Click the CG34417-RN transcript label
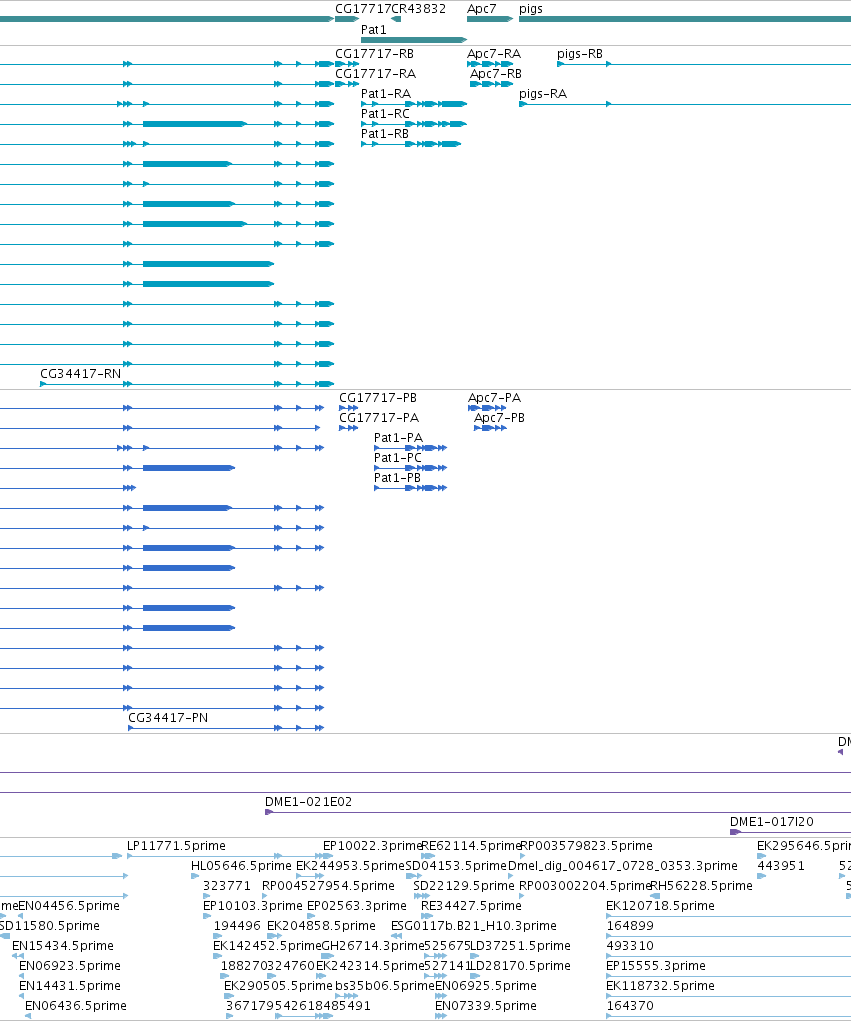 point(81,374)
